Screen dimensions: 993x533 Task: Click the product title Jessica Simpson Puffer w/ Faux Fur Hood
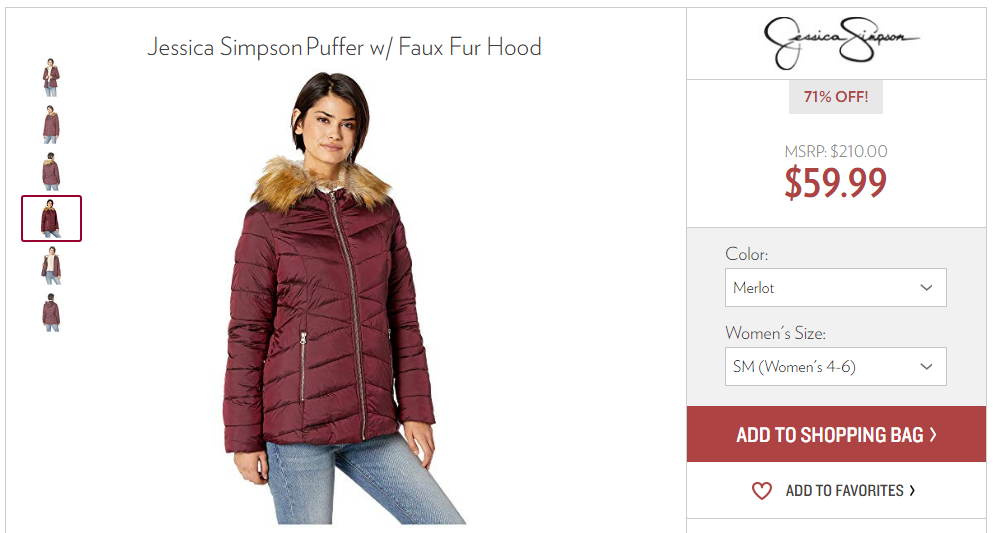tap(345, 47)
